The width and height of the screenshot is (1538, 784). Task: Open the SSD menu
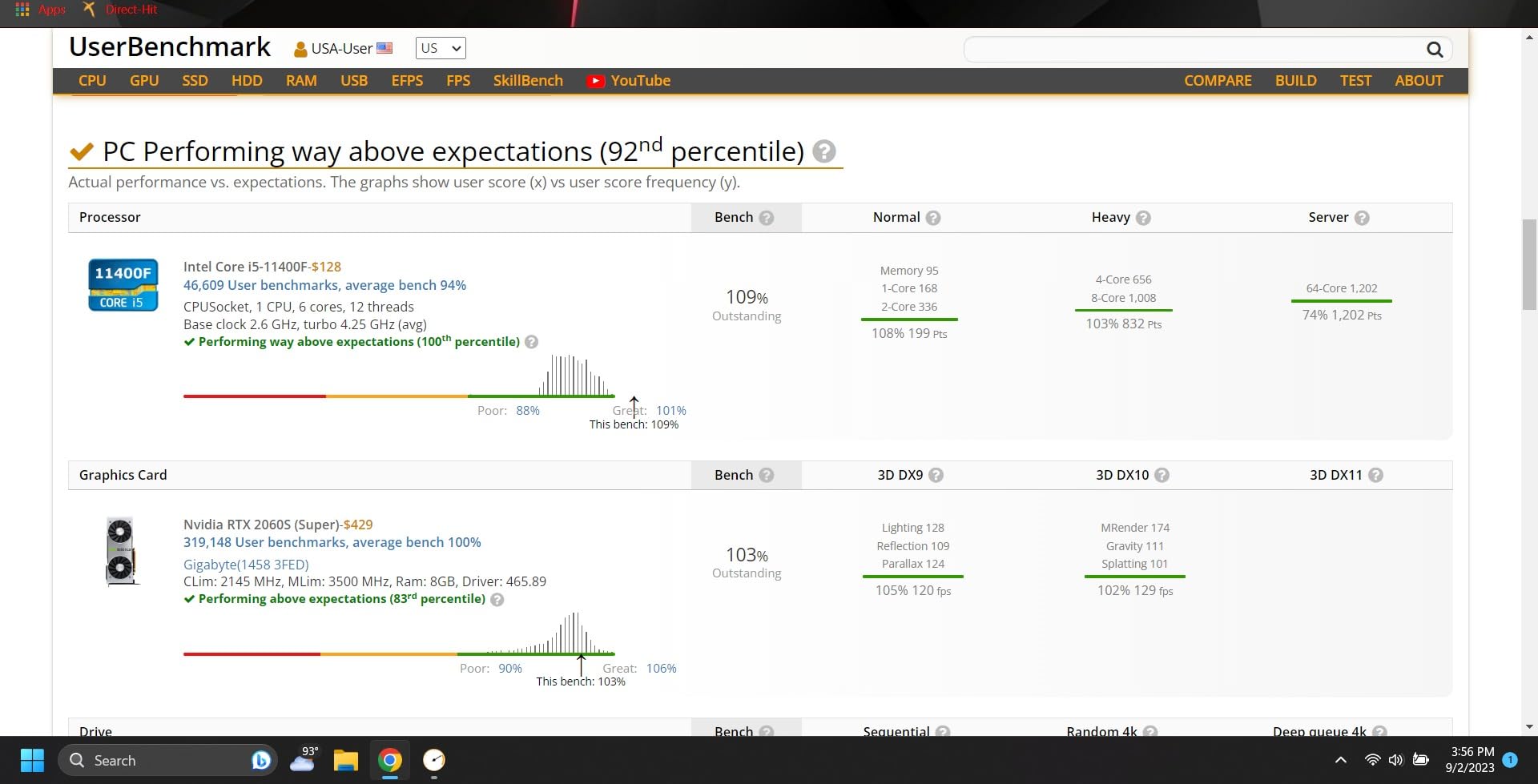click(x=195, y=81)
